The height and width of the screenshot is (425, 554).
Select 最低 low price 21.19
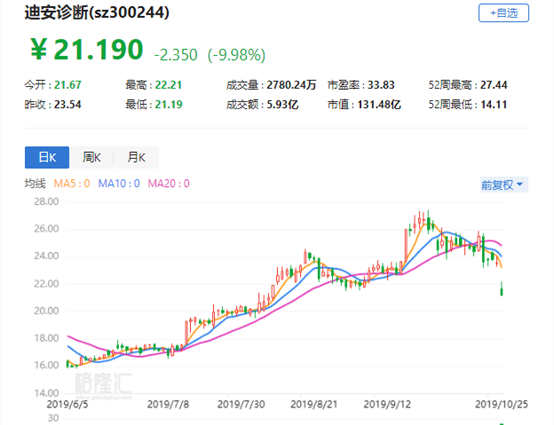click(x=169, y=105)
